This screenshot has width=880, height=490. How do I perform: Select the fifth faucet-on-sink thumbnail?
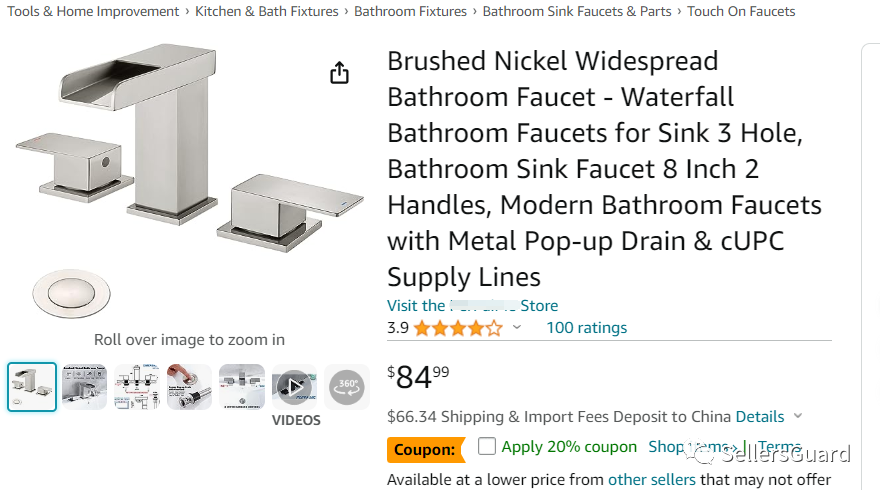click(x=241, y=386)
